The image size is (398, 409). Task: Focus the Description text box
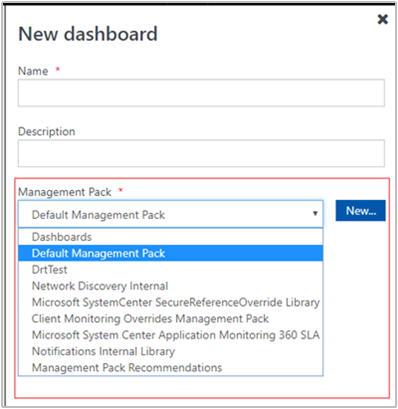coord(201,153)
